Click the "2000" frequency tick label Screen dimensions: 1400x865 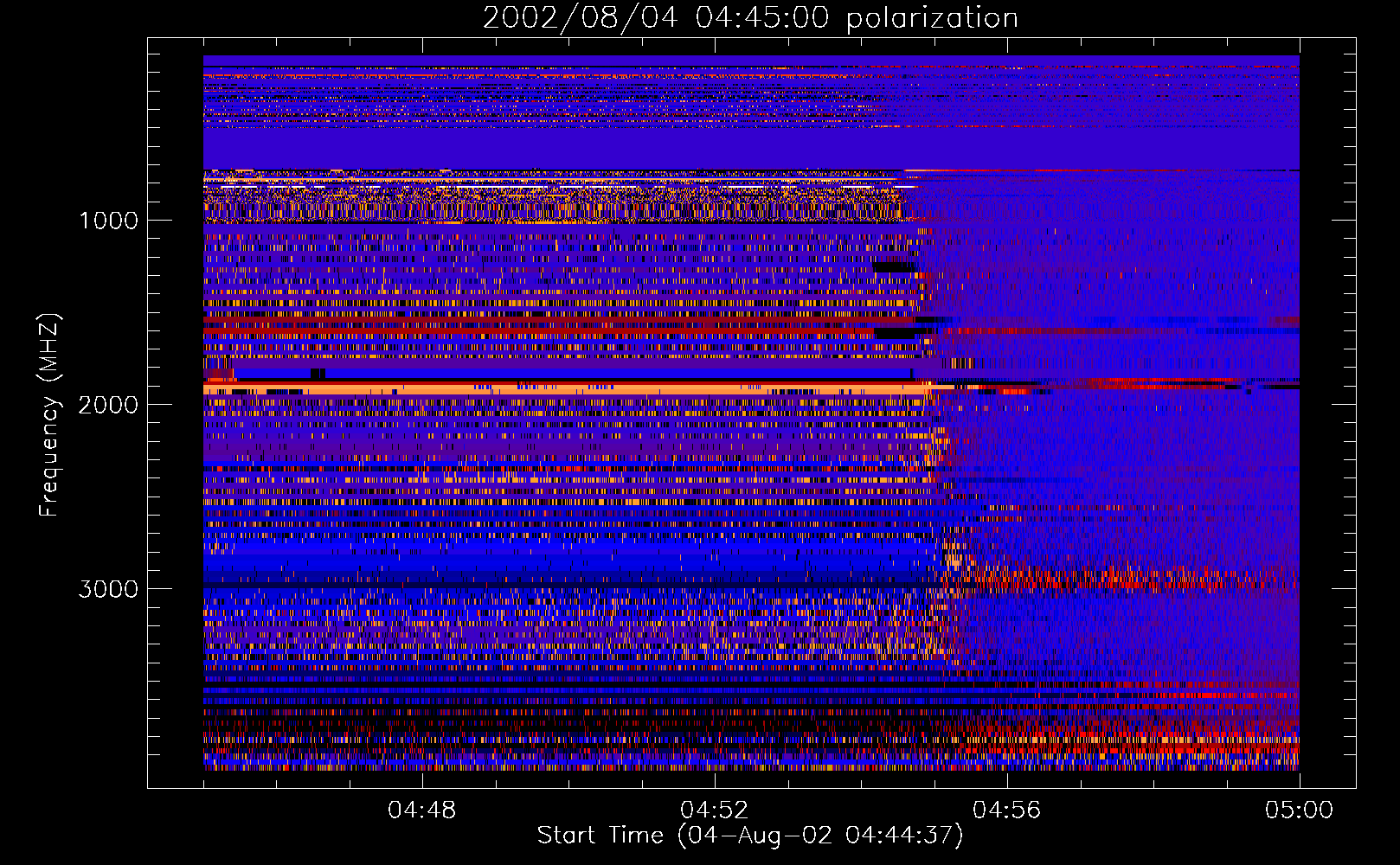[108, 405]
